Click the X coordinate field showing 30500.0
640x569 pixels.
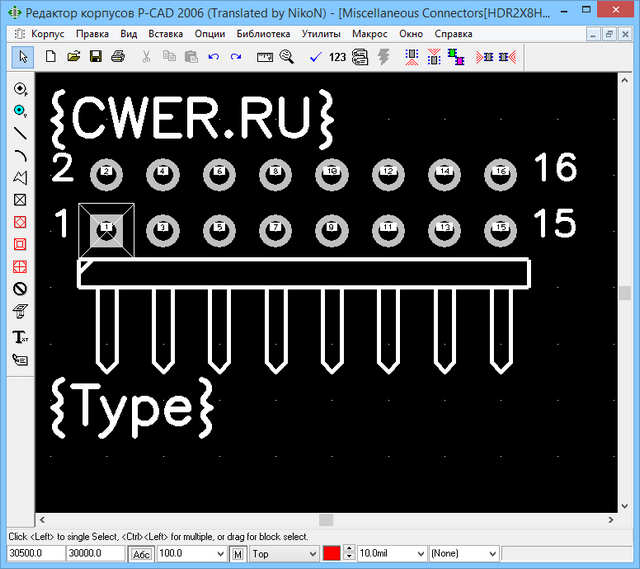pyautogui.click(x=34, y=553)
